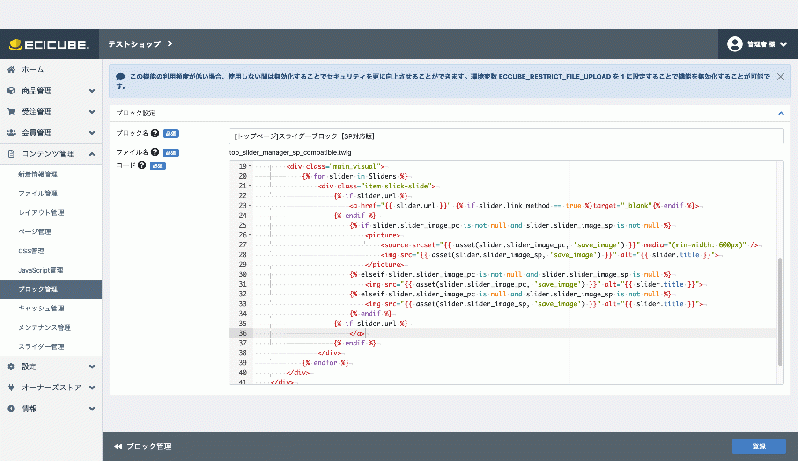Click the 会員管理 users icon
Viewport: 798px width, 461px height.
click(11, 133)
